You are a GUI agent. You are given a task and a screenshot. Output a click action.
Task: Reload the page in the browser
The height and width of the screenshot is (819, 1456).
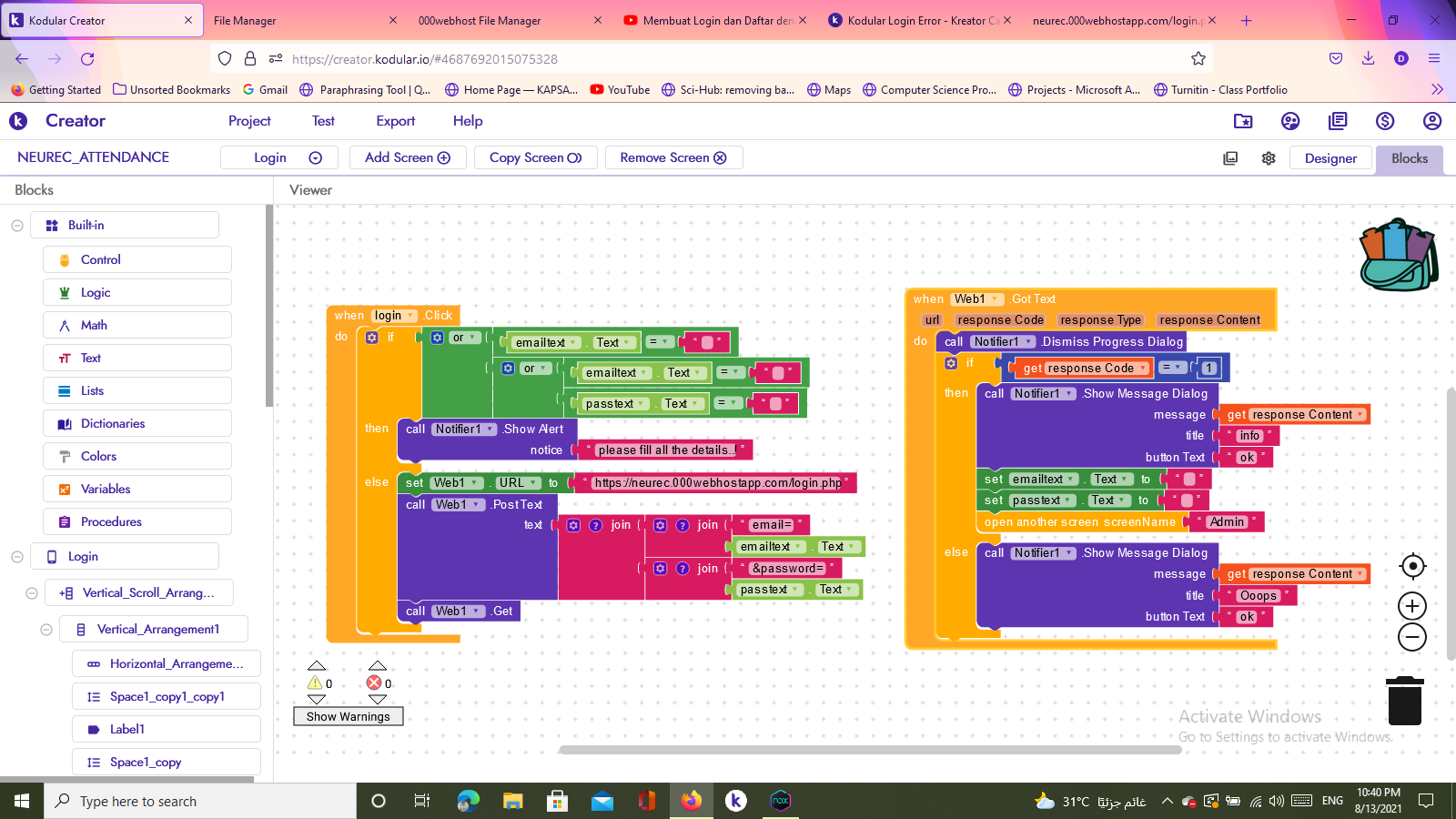pyautogui.click(x=87, y=58)
